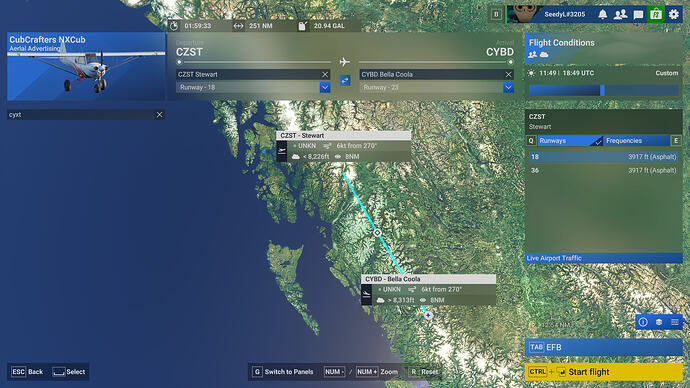Open the chat messages icon

638,15
